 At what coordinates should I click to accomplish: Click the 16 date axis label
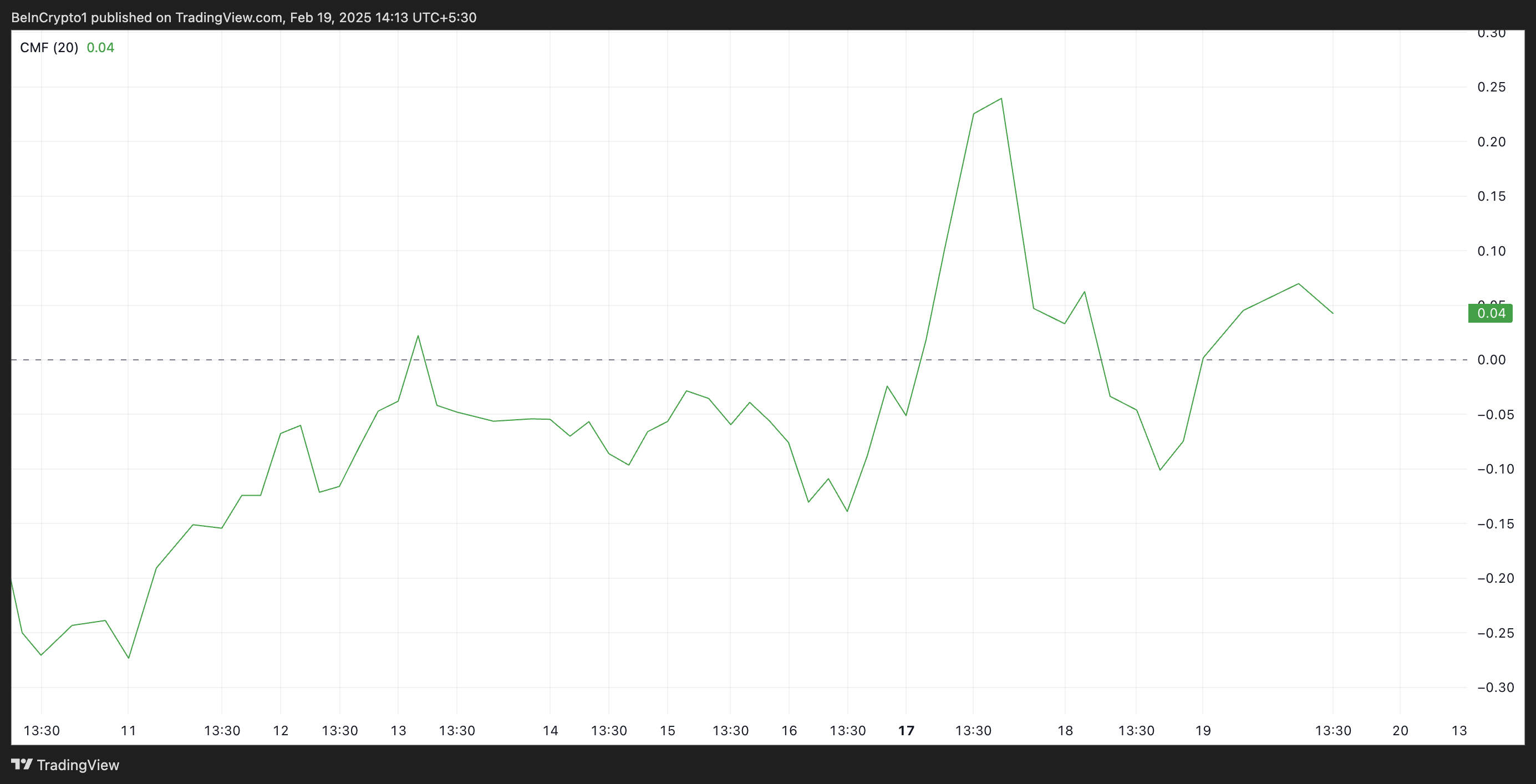click(789, 730)
